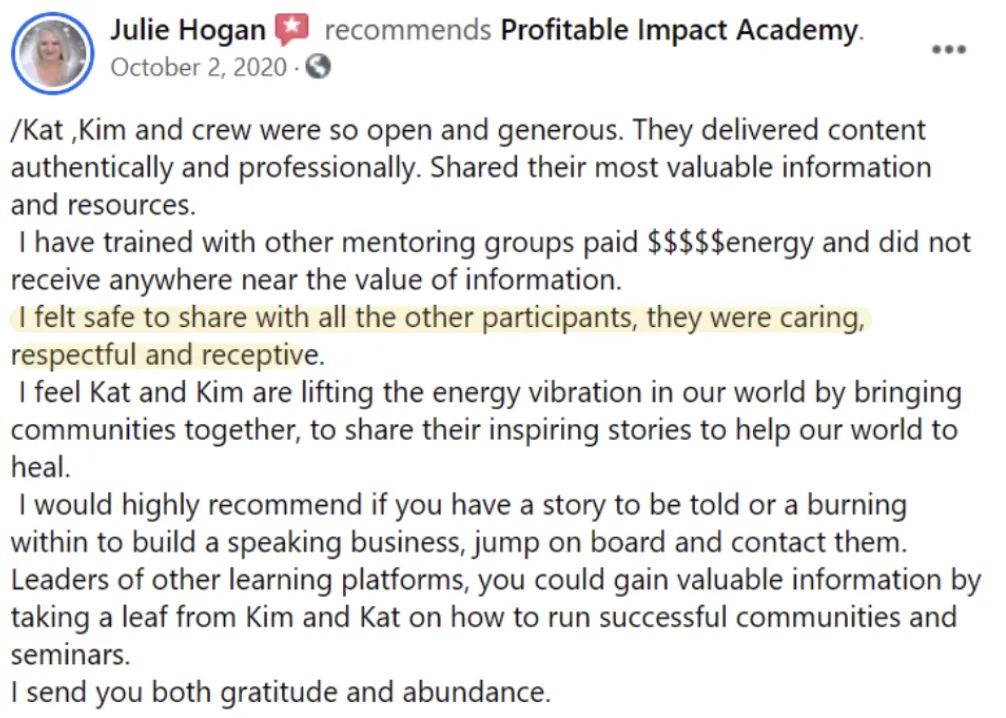Click the "$$$$$energy" text

pyautogui.click(x=730, y=243)
